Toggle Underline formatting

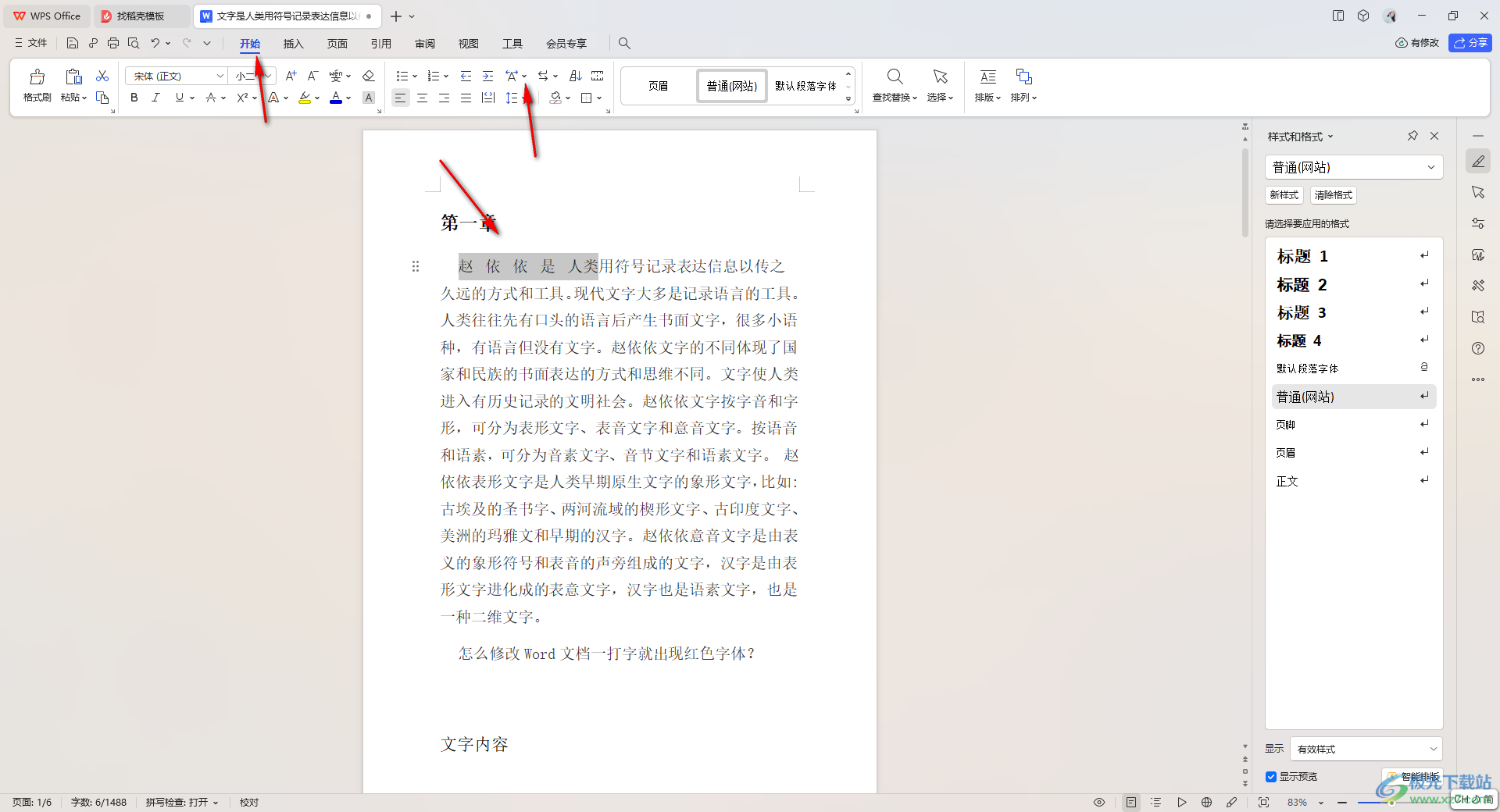[180, 98]
